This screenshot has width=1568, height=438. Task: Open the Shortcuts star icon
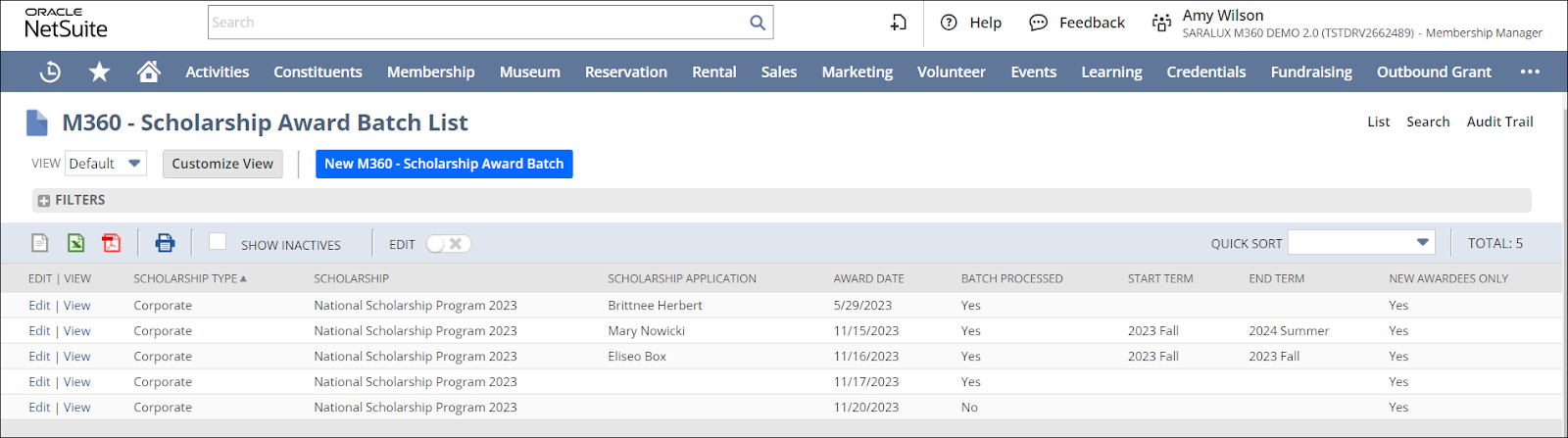coord(99,72)
